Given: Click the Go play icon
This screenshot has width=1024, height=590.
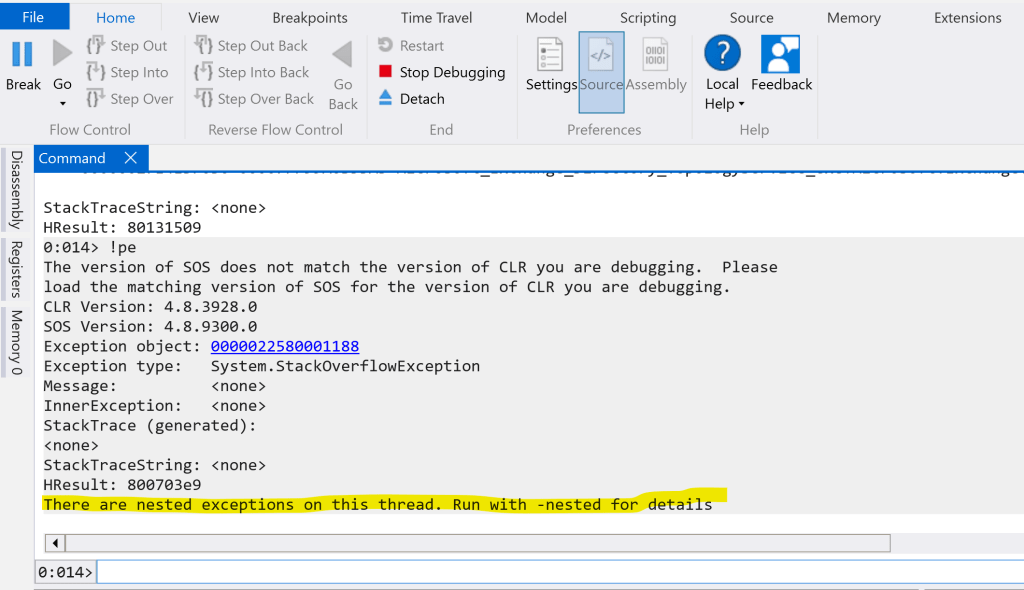Looking at the screenshot, I should 62,54.
